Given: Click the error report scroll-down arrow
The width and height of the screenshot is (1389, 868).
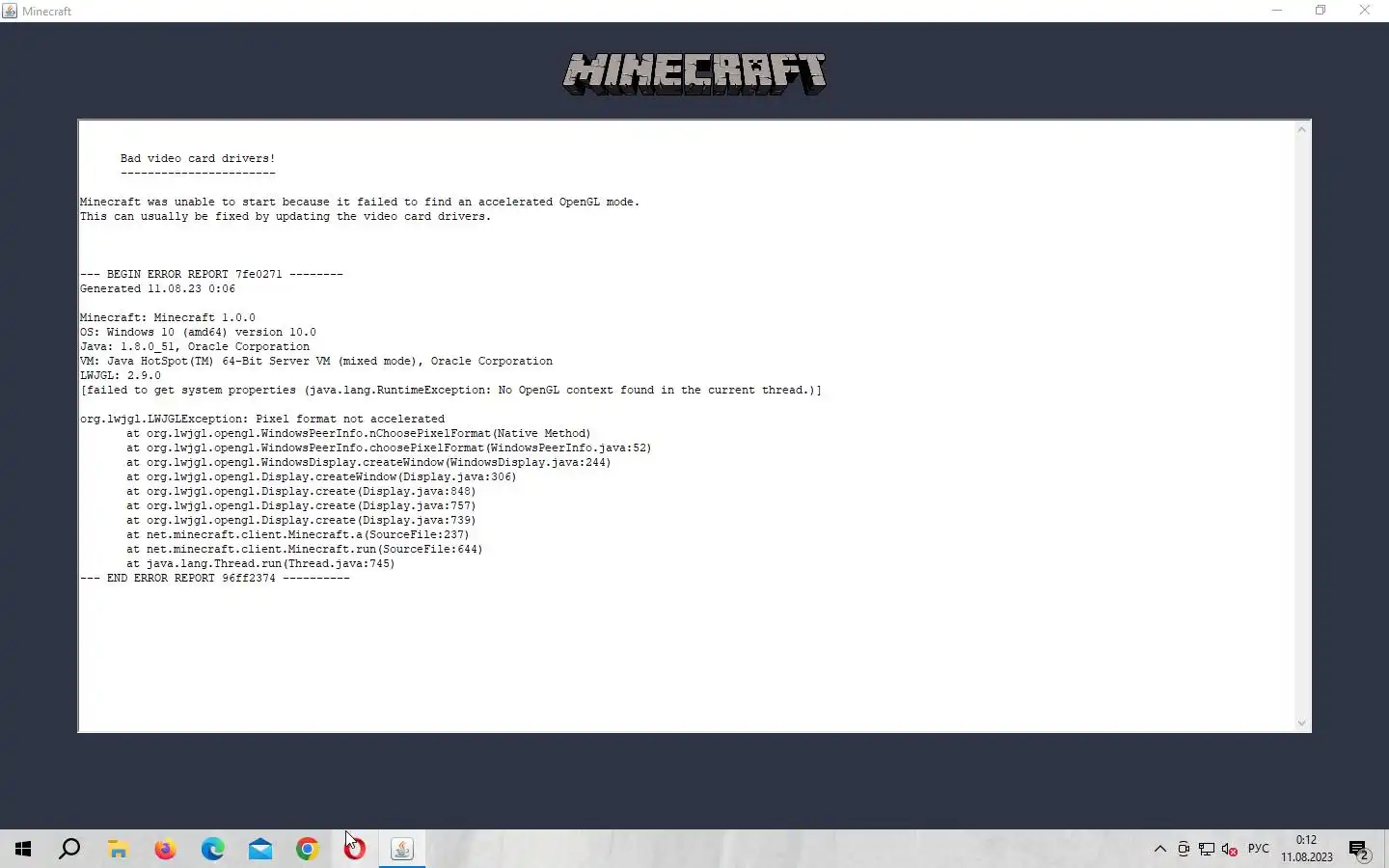Looking at the screenshot, I should pyautogui.click(x=1302, y=723).
